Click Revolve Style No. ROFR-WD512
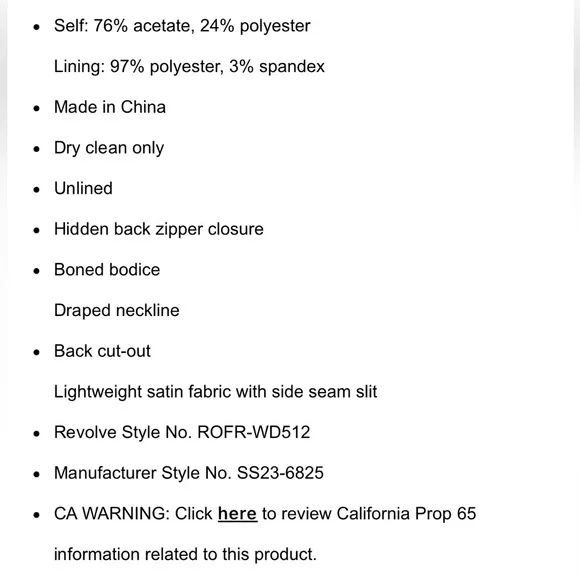 (182, 432)
